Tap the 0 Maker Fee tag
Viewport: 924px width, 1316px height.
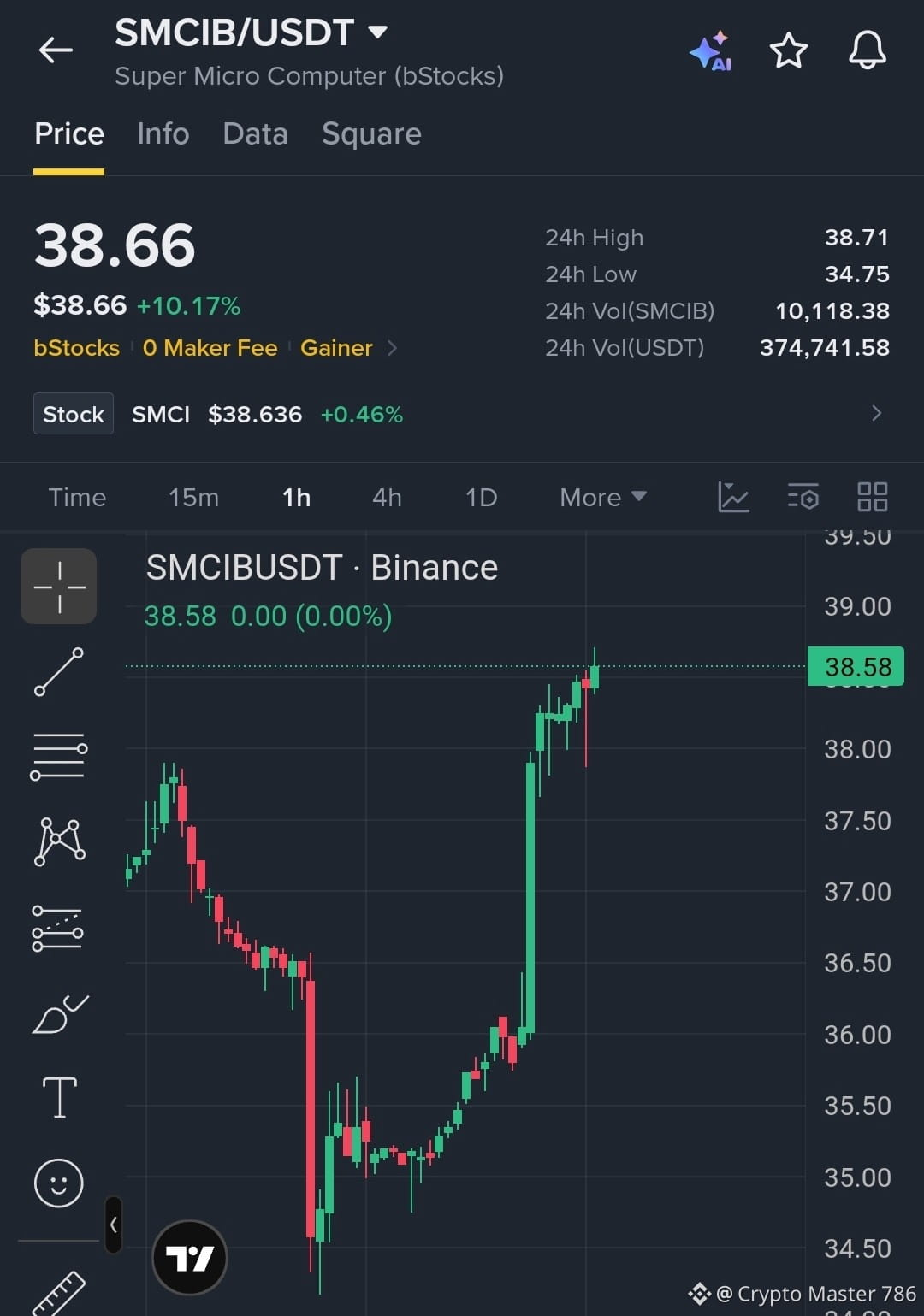pyautogui.click(x=210, y=348)
